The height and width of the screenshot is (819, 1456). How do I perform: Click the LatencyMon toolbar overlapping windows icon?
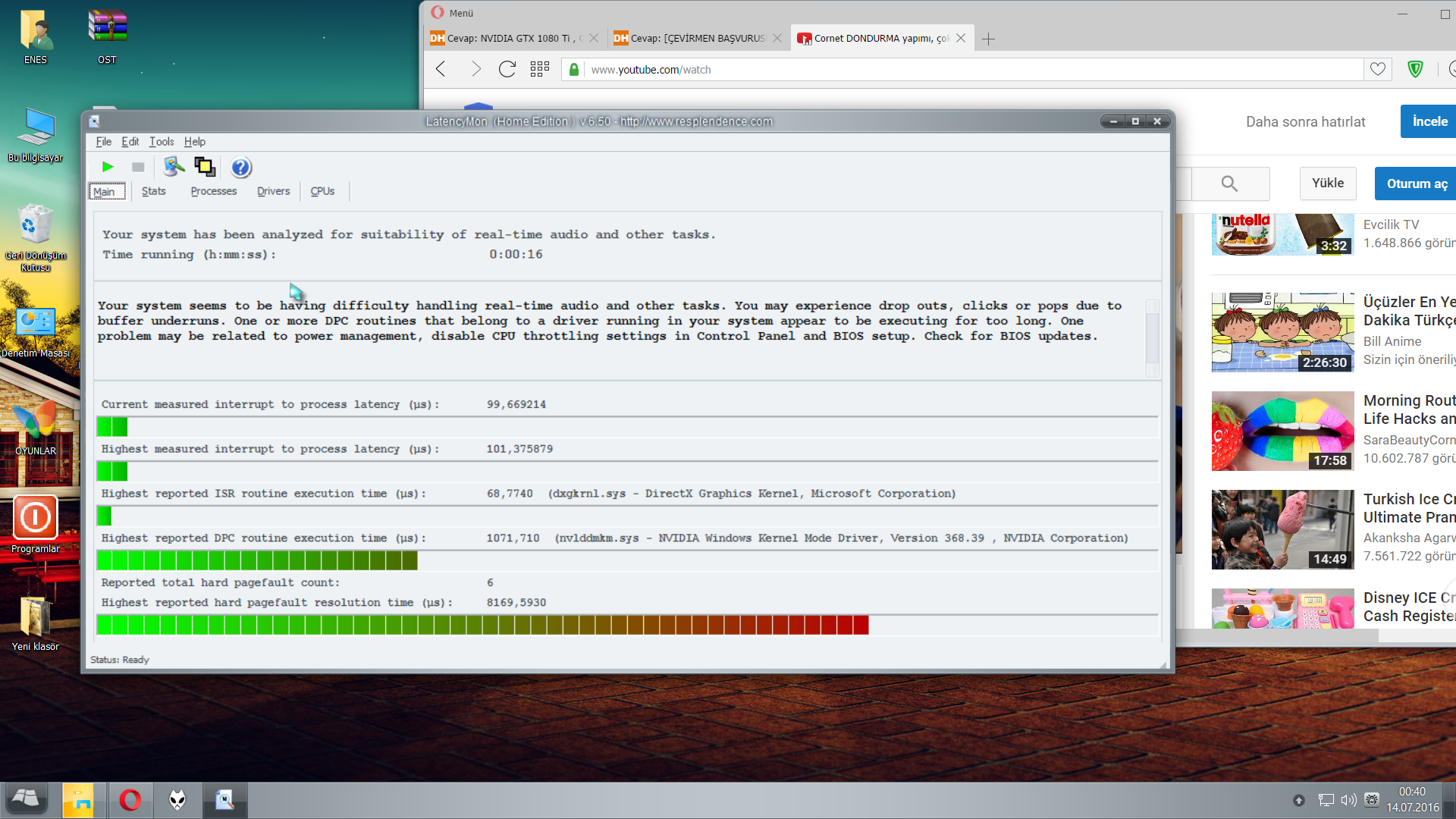click(205, 167)
